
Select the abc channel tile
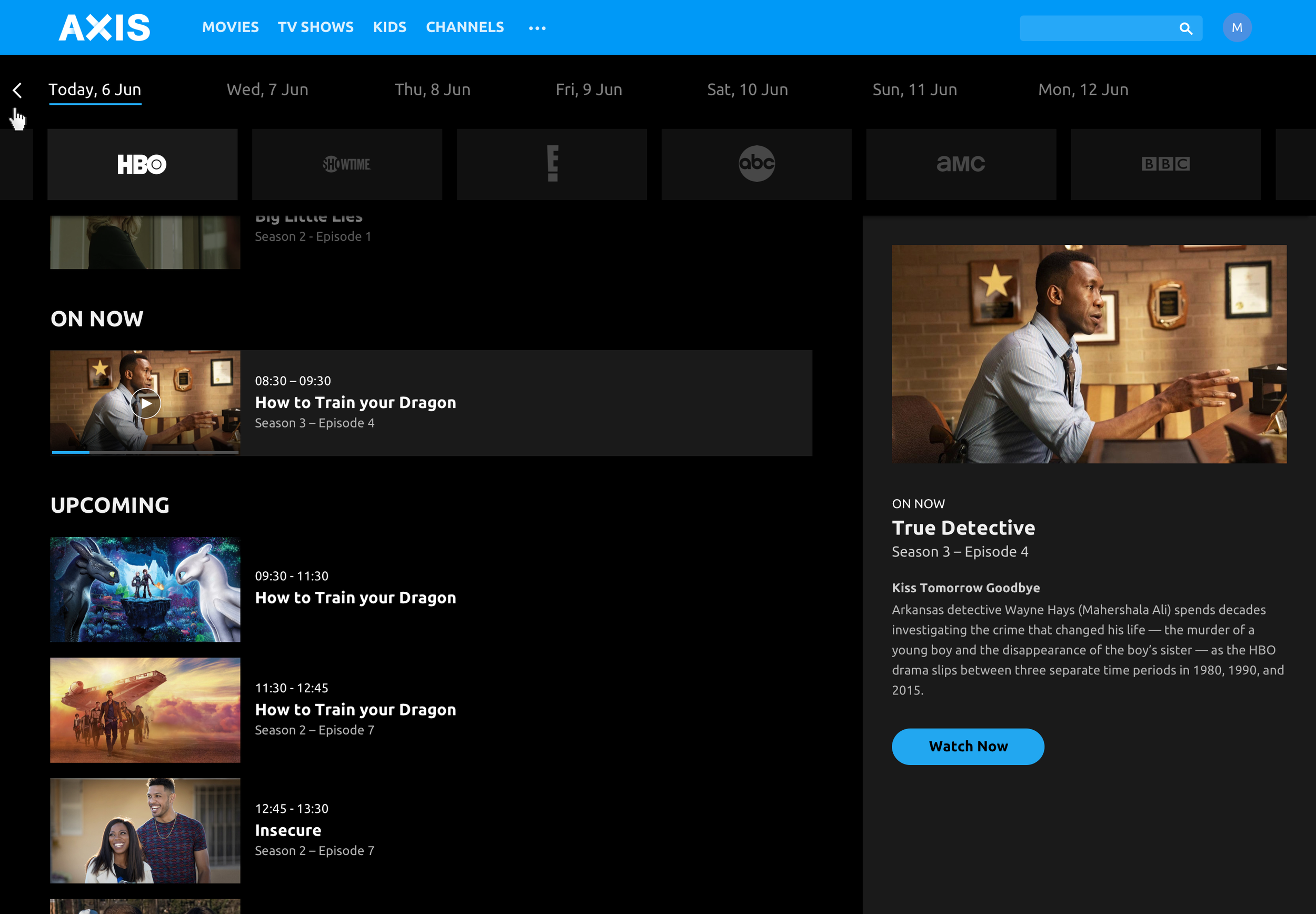756,164
